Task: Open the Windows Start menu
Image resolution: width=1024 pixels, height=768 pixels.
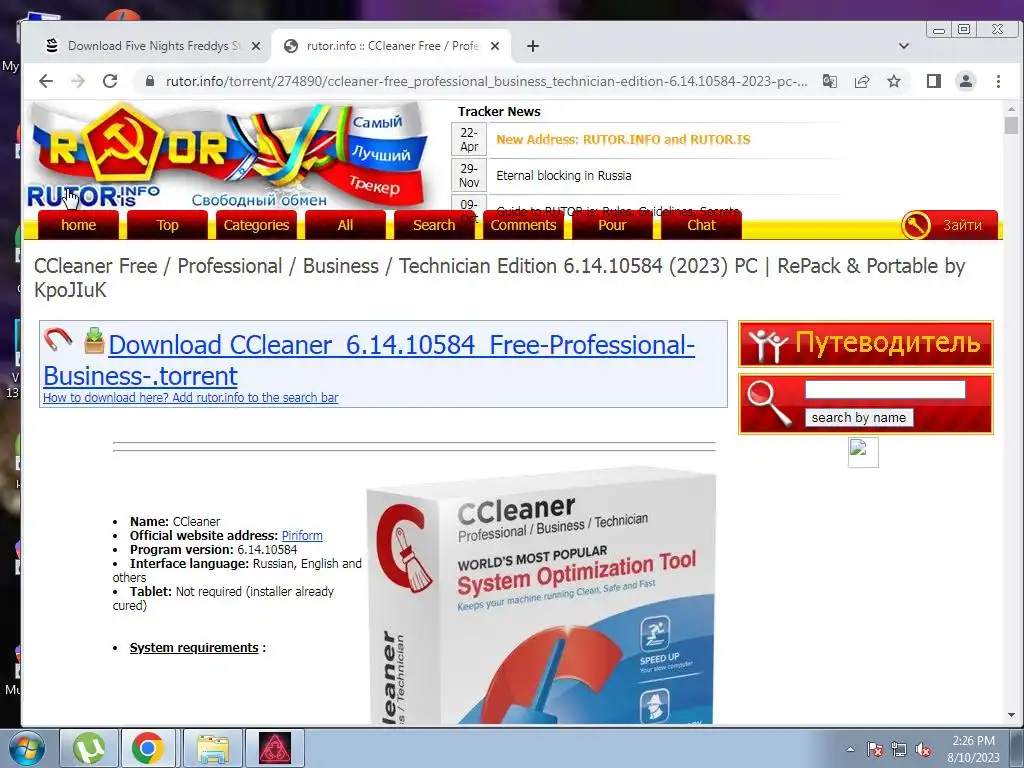Action: tap(27, 748)
